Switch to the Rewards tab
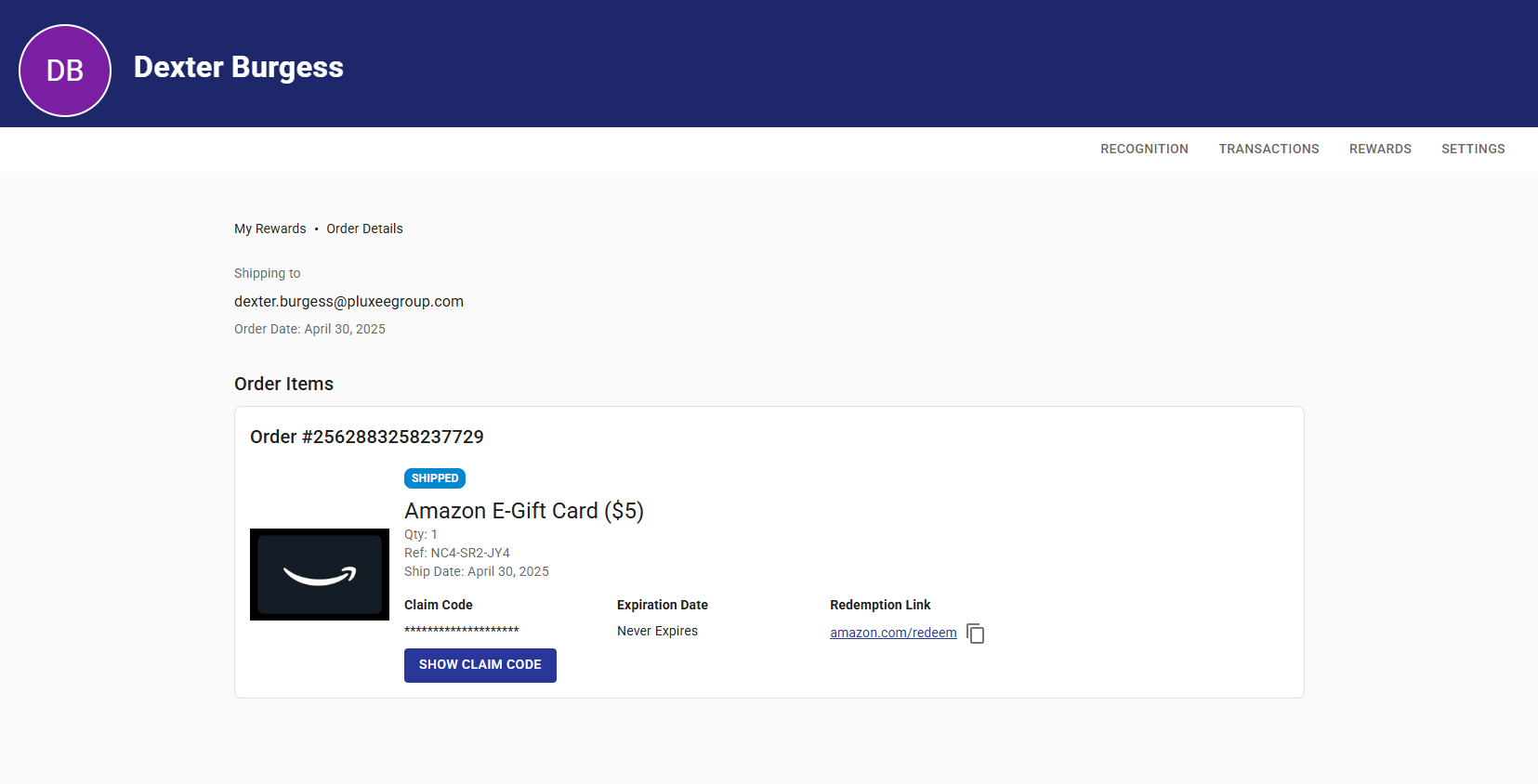1538x784 pixels. pyautogui.click(x=1380, y=149)
